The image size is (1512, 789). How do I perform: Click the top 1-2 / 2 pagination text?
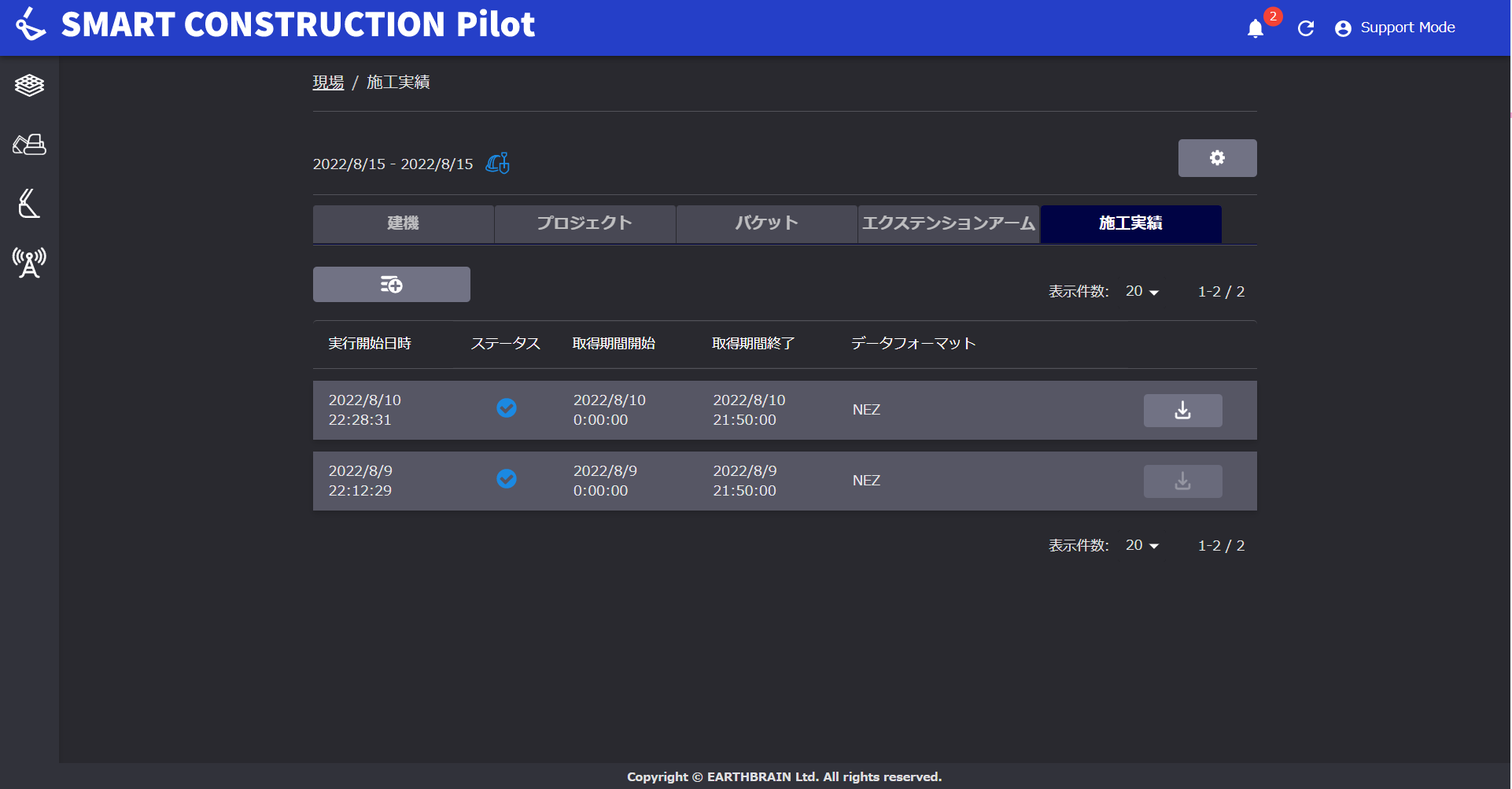1221,292
